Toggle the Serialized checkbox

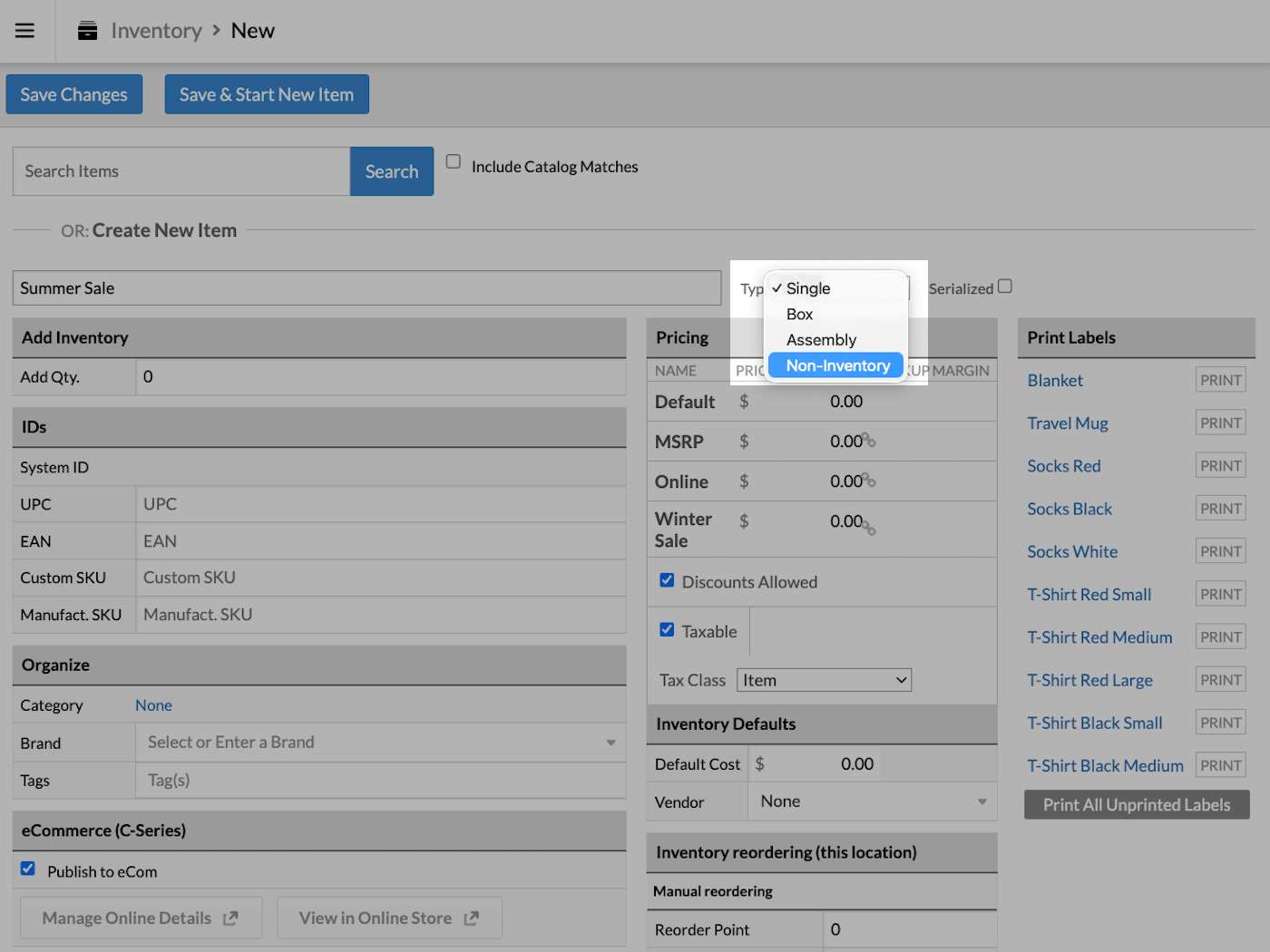click(x=1005, y=287)
